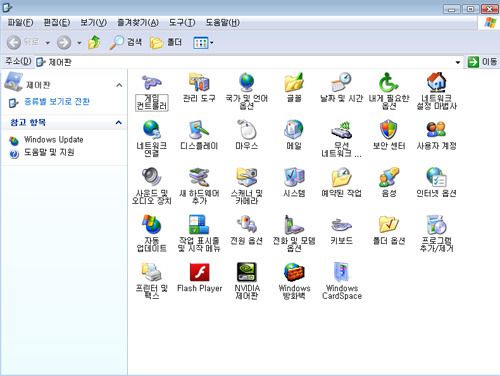This screenshot has height=376, width=500.
Task: Open the Windows 방화벽 icon
Action: (x=294, y=272)
